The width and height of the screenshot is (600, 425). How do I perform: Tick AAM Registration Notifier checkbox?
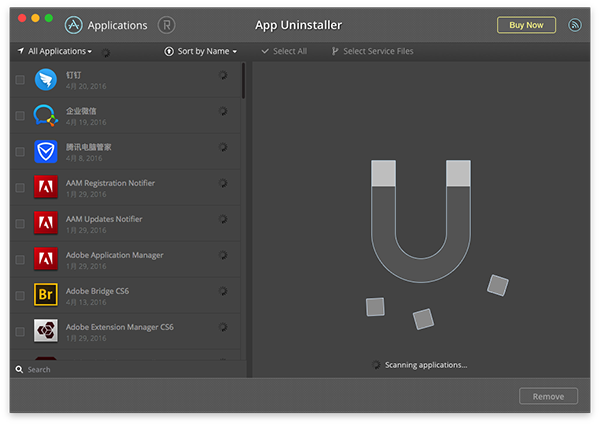pyautogui.click(x=20, y=188)
